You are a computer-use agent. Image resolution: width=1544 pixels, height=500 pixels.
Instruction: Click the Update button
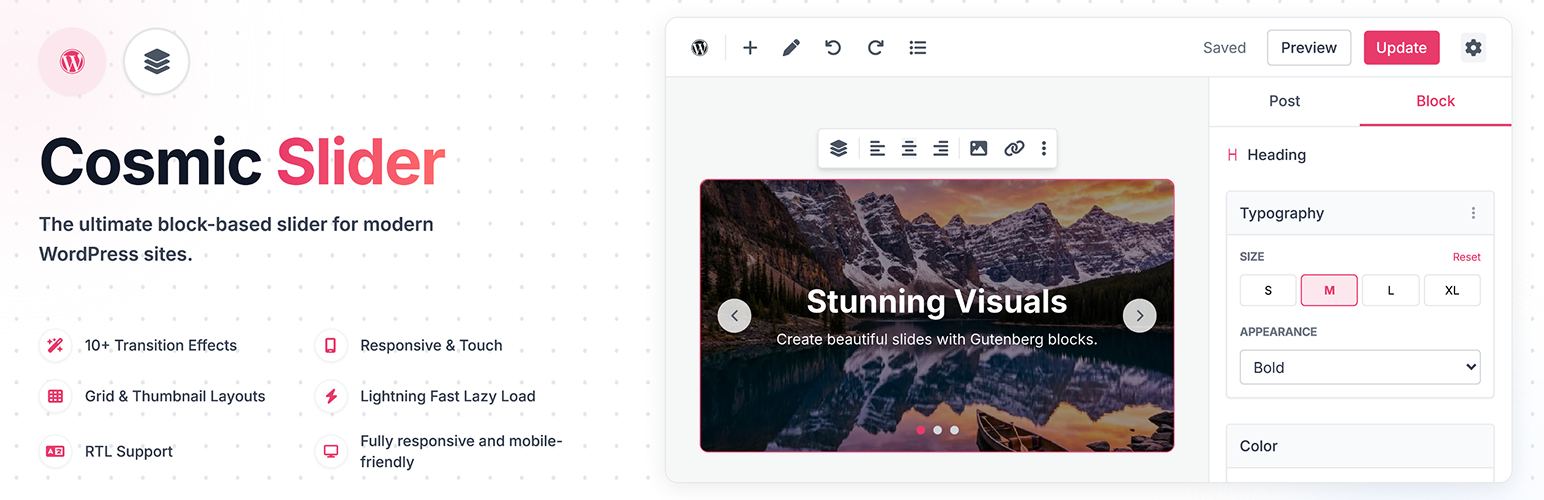pyautogui.click(x=1401, y=48)
